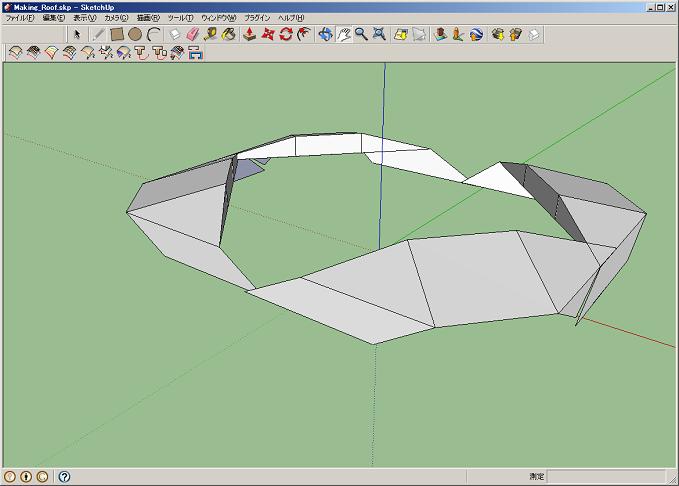The image size is (679, 486).
Task: Click the 測定 measurement input box
Action: [x=607, y=477]
